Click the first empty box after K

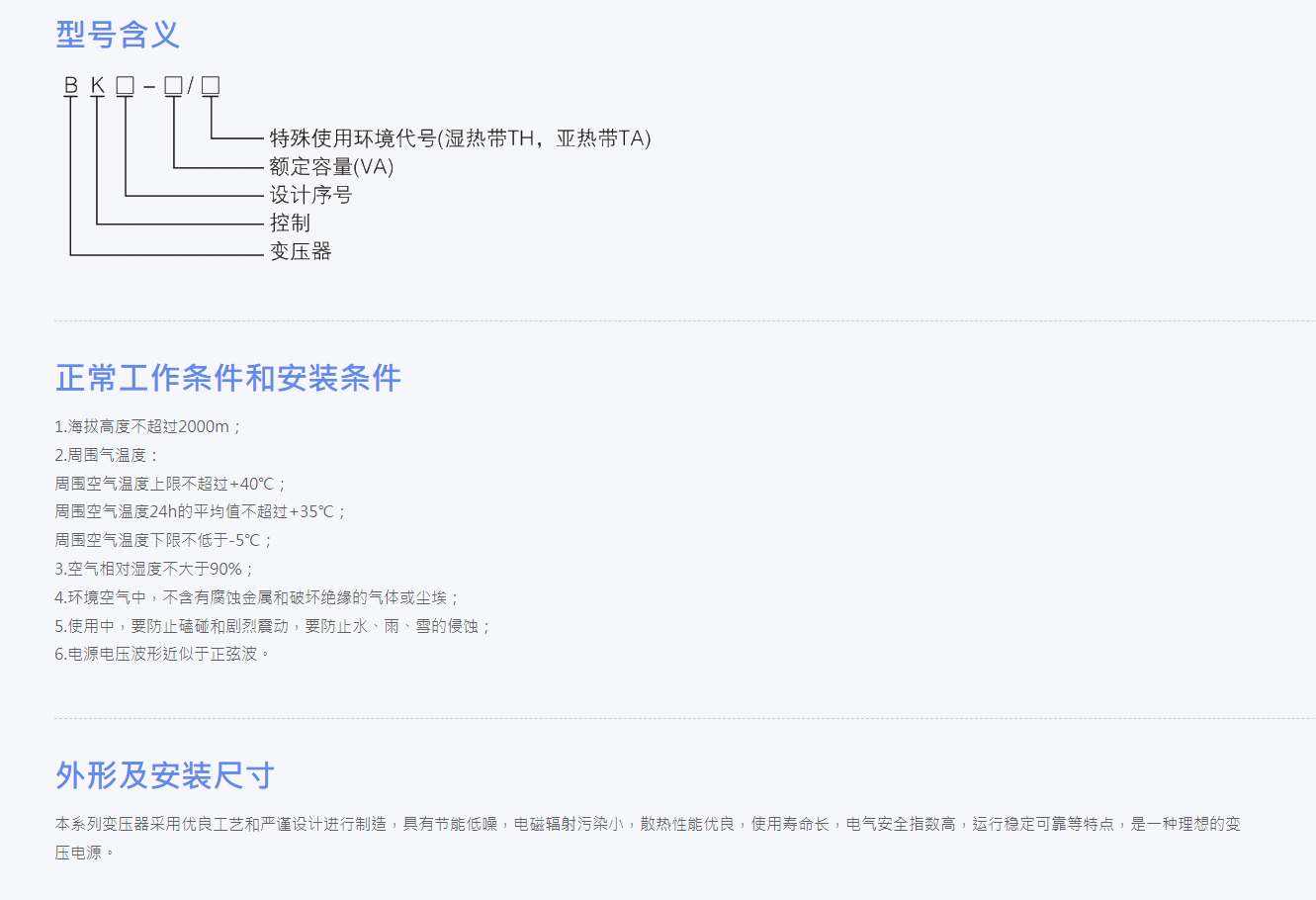click(x=125, y=86)
